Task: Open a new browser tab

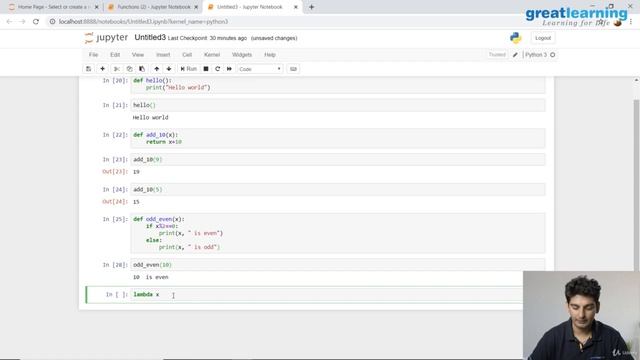Action: [x=311, y=7]
